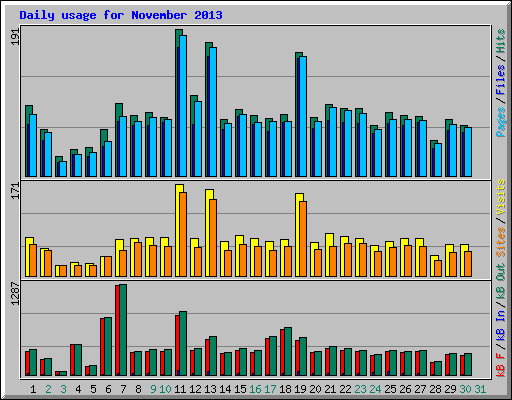Select the red kB bar for day 6
Screen dimensions: 512x400
[102, 347]
